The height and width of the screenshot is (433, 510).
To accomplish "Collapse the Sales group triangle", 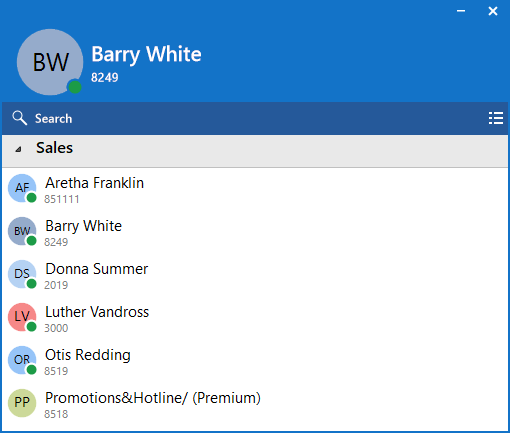I will tap(18, 149).
